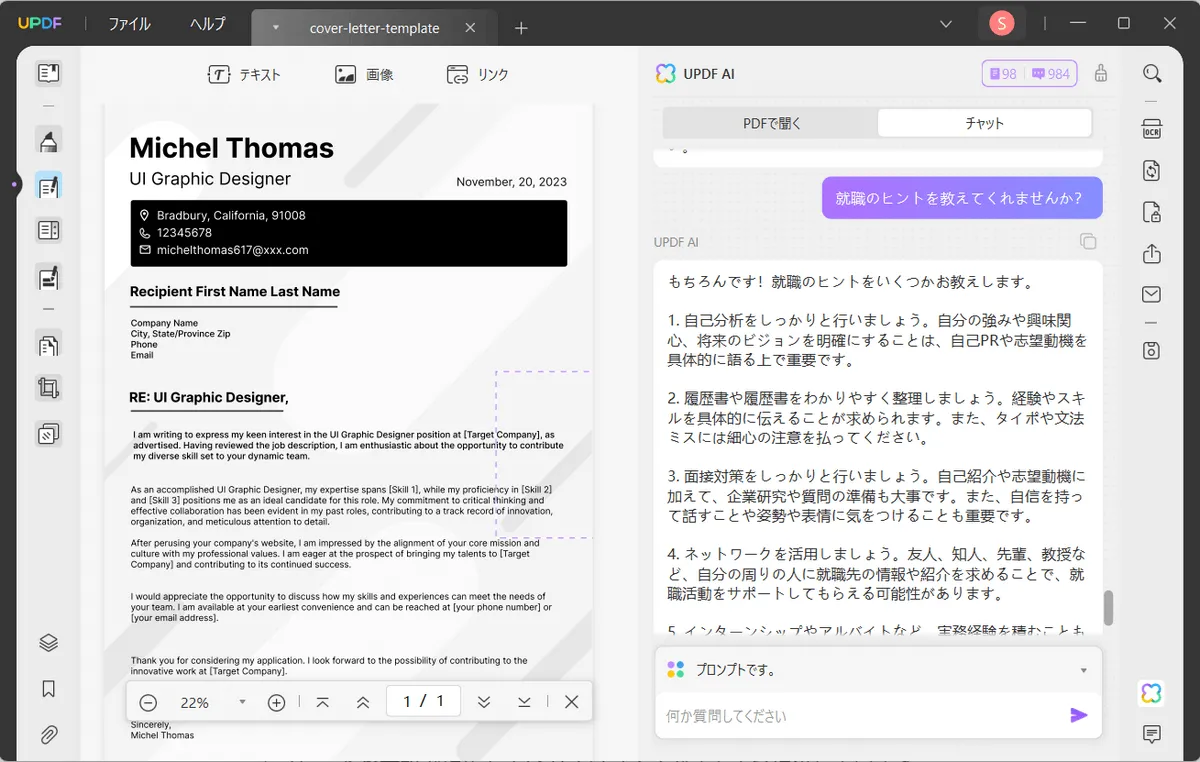Screen dimensions: 1200x762
Task: Select the Recipient First Name Last Name heading
Action: click(235, 292)
